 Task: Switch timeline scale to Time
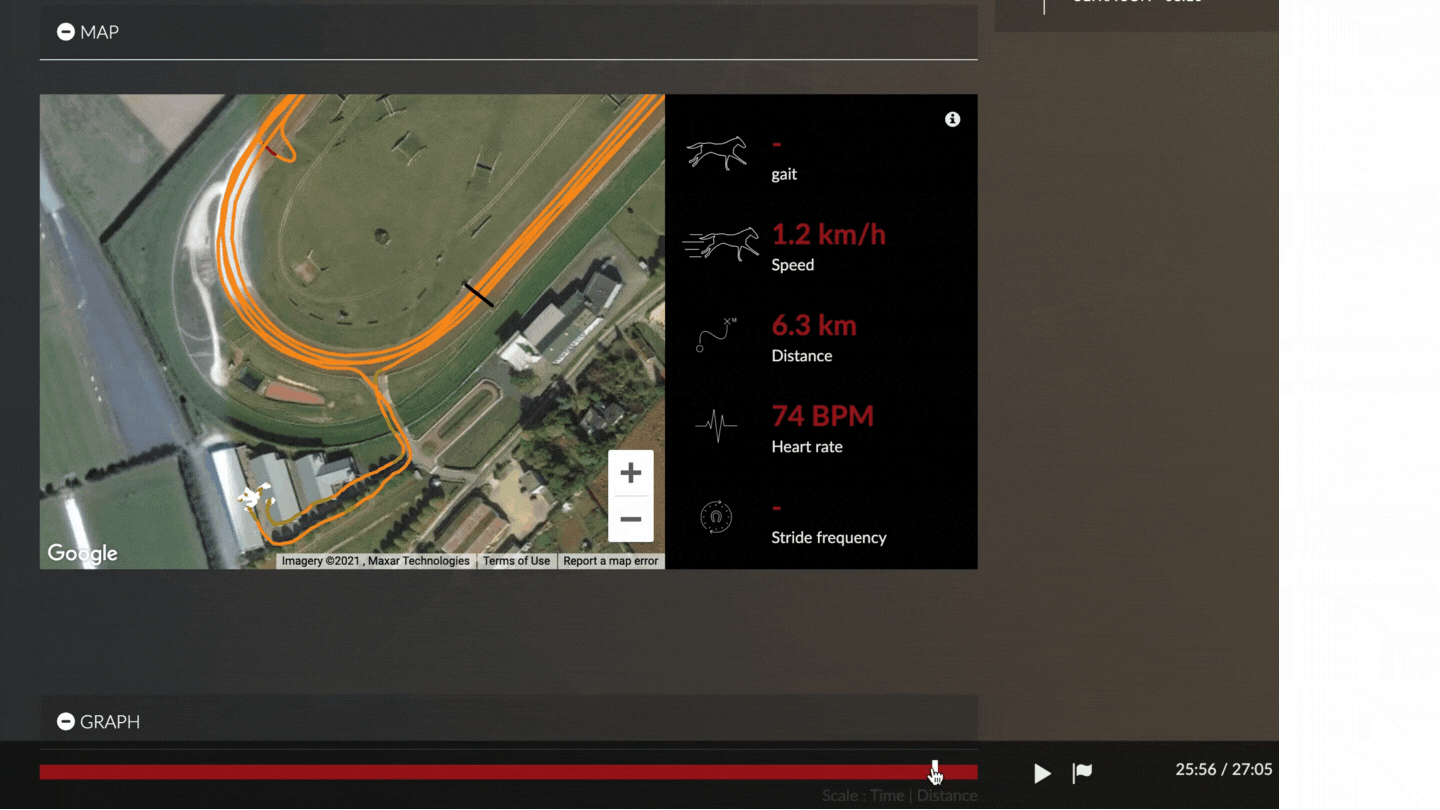coord(887,796)
